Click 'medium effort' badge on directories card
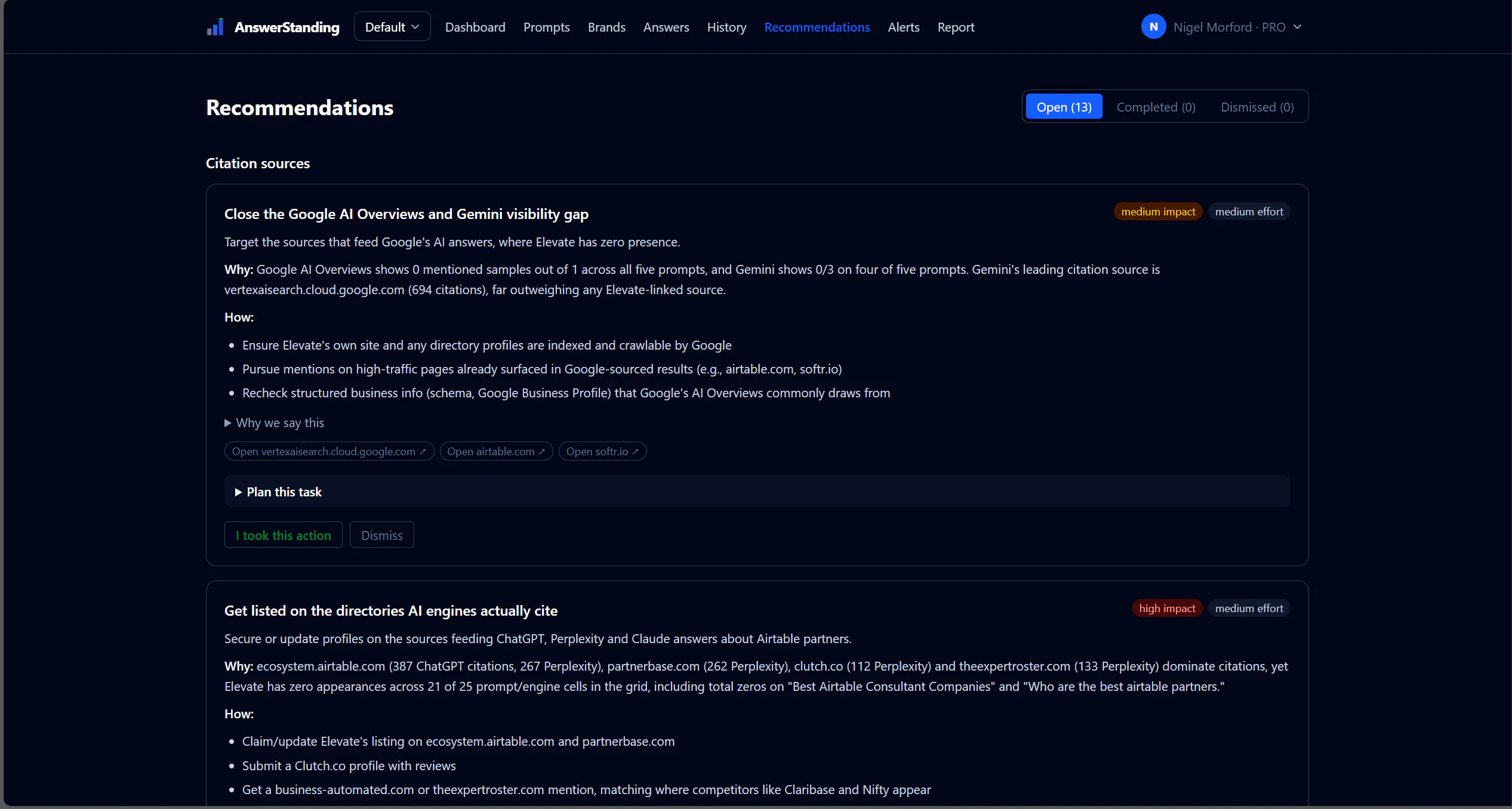 pyautogui.click(x=1249, y=609)
